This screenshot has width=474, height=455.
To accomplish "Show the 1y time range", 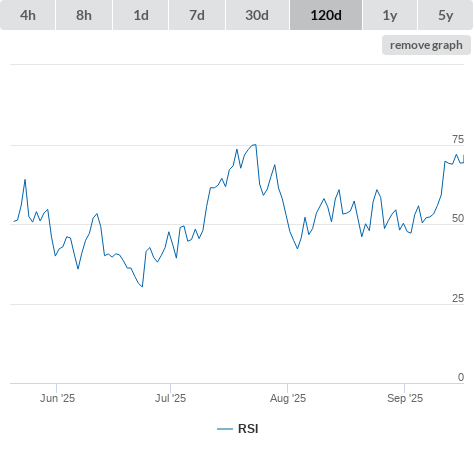I will coord(390,15).
